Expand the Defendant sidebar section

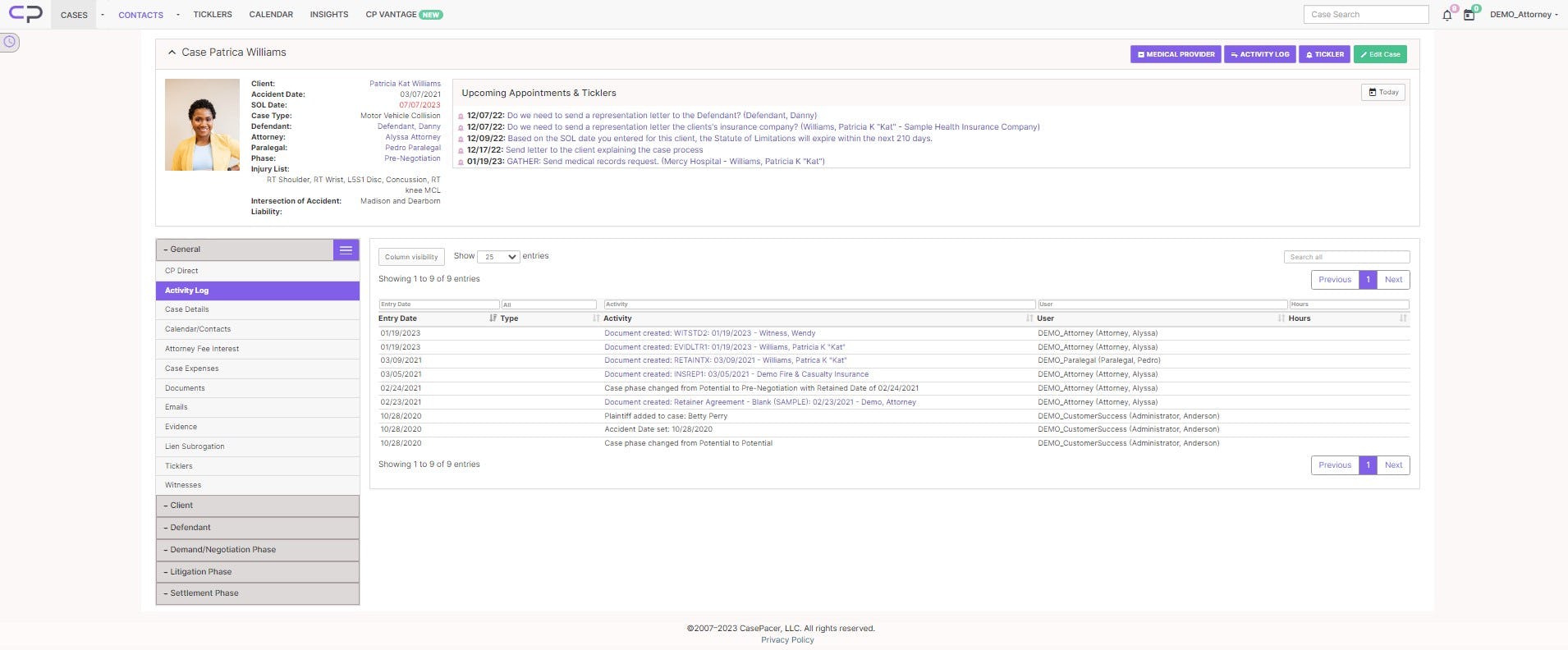[x=258, y=528]
